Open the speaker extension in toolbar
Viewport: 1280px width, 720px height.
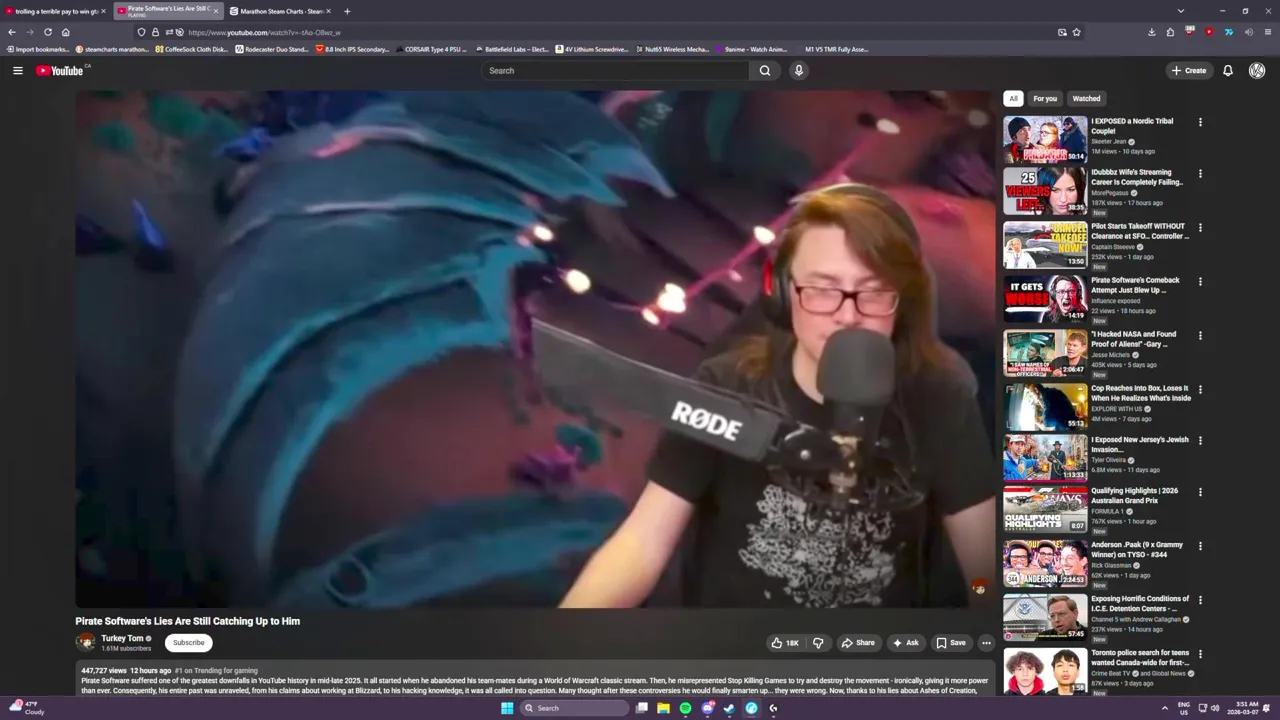[x=1247, y=32]
